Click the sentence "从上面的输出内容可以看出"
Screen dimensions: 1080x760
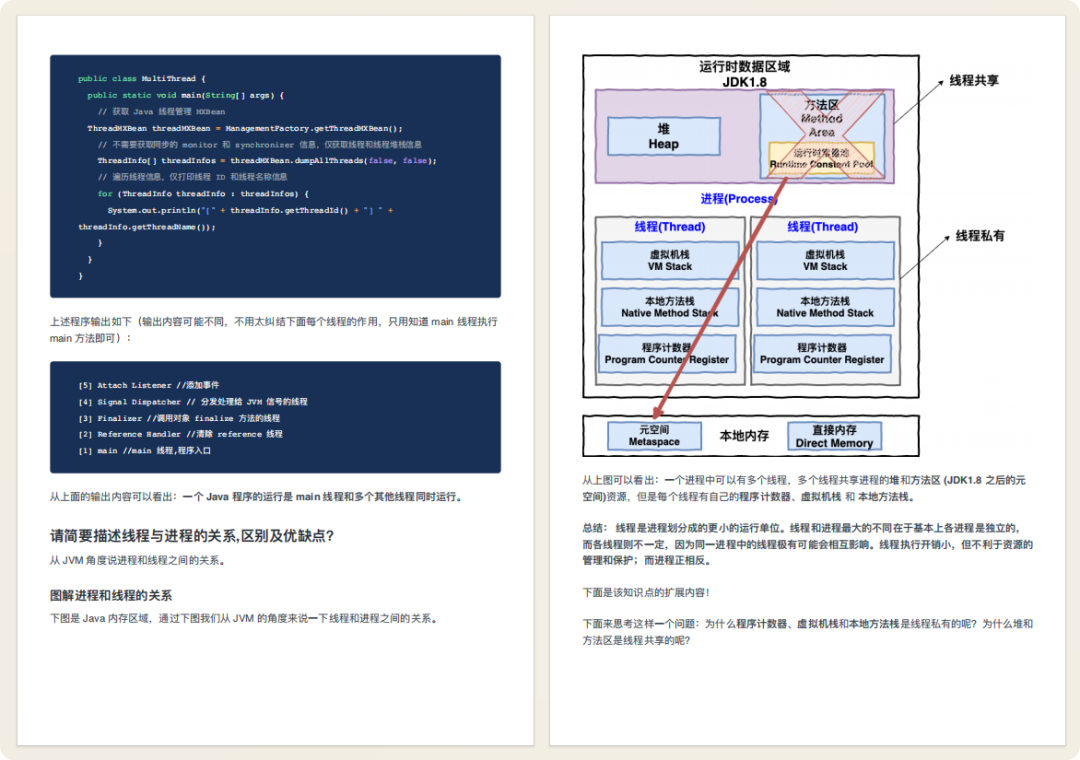coord(256,497)
